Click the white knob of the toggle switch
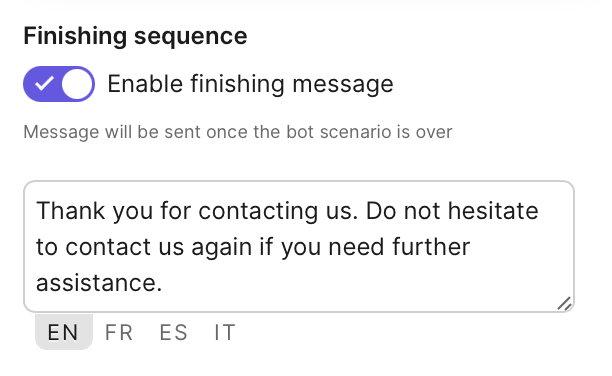 coord(77,84)
